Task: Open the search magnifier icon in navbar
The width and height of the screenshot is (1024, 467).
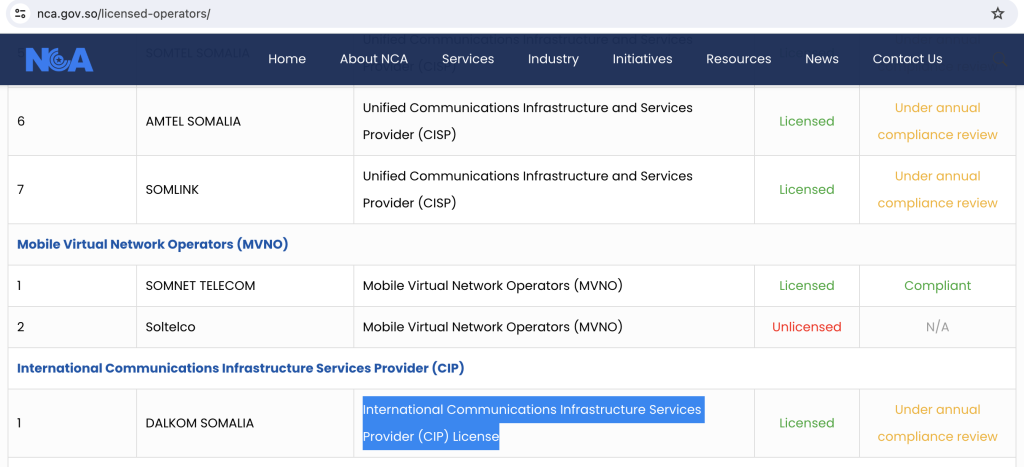Action: pos(1000,59)
